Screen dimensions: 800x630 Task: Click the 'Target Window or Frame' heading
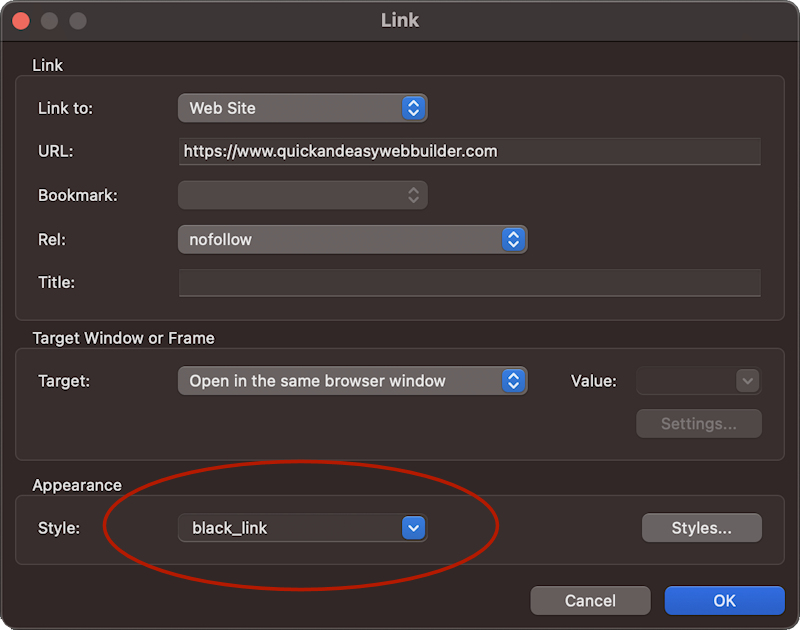click(x=123, y=338)
